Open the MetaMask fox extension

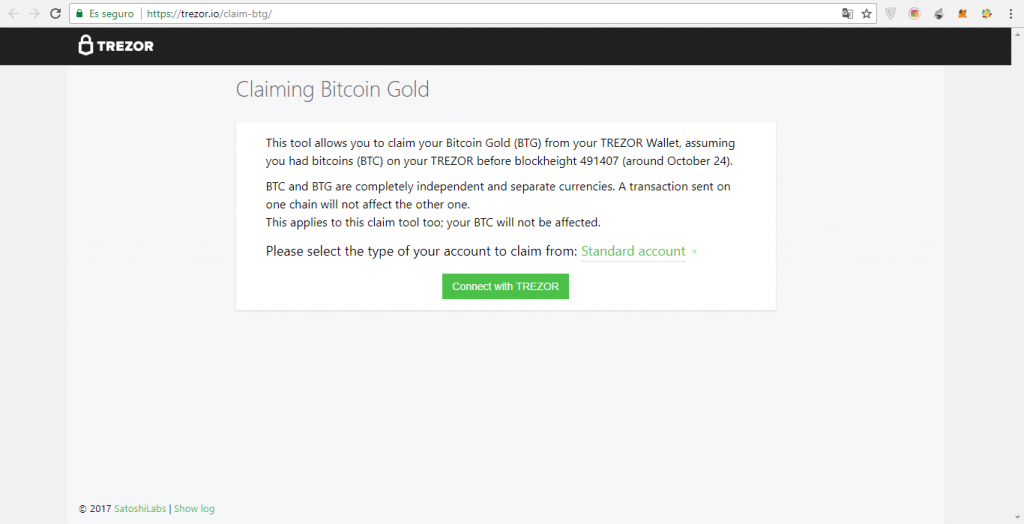click(963, 13)
